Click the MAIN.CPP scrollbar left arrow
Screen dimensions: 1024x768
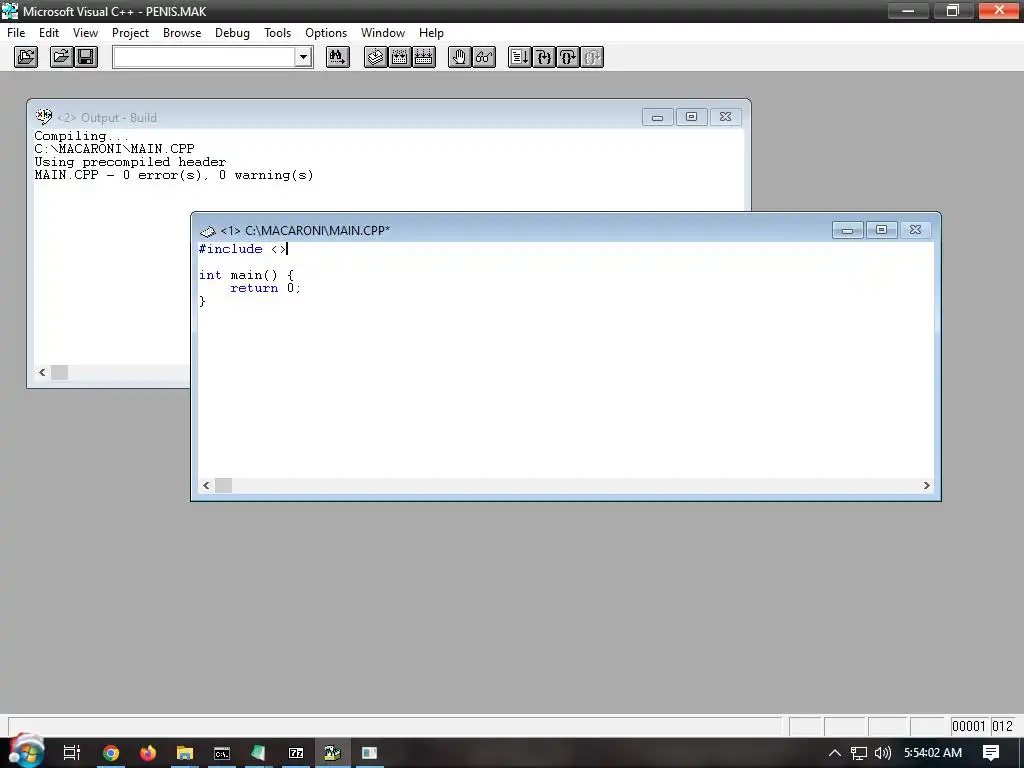click(206, 485)
